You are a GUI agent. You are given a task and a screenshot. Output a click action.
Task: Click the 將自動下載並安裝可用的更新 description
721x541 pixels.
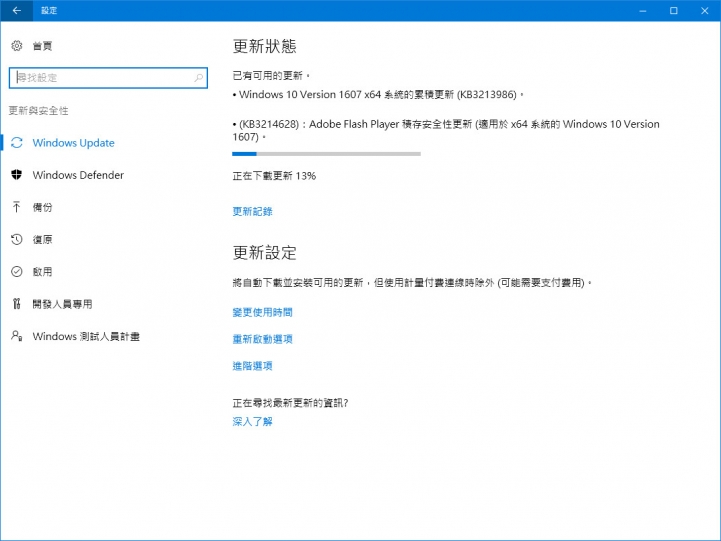[412, 283]
